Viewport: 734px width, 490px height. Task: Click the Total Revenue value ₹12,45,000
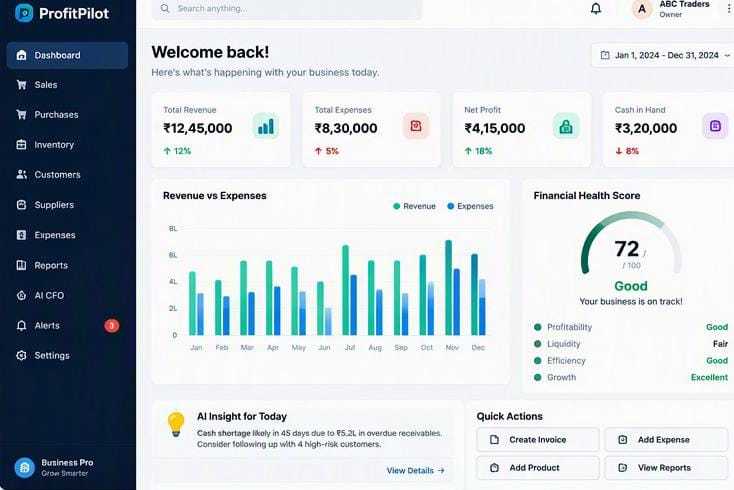198,128
